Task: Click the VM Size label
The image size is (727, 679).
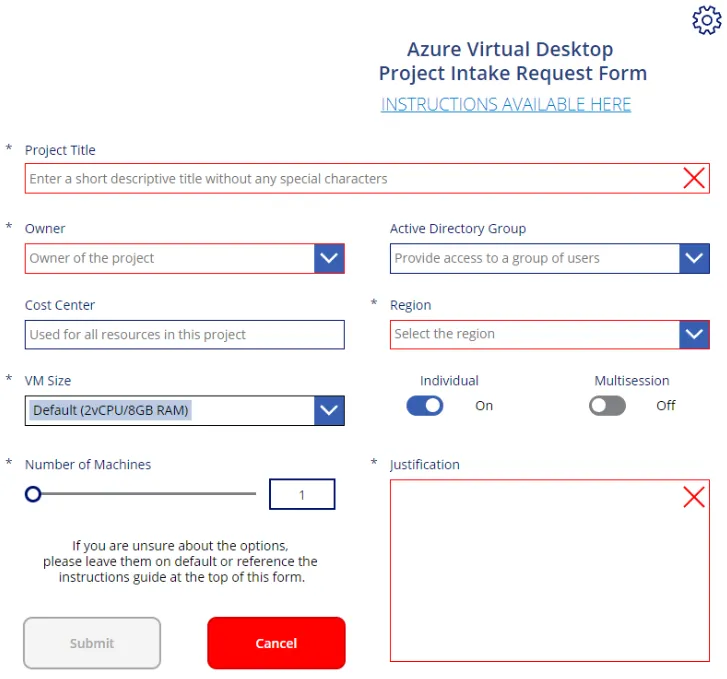Action: (48, 381)
